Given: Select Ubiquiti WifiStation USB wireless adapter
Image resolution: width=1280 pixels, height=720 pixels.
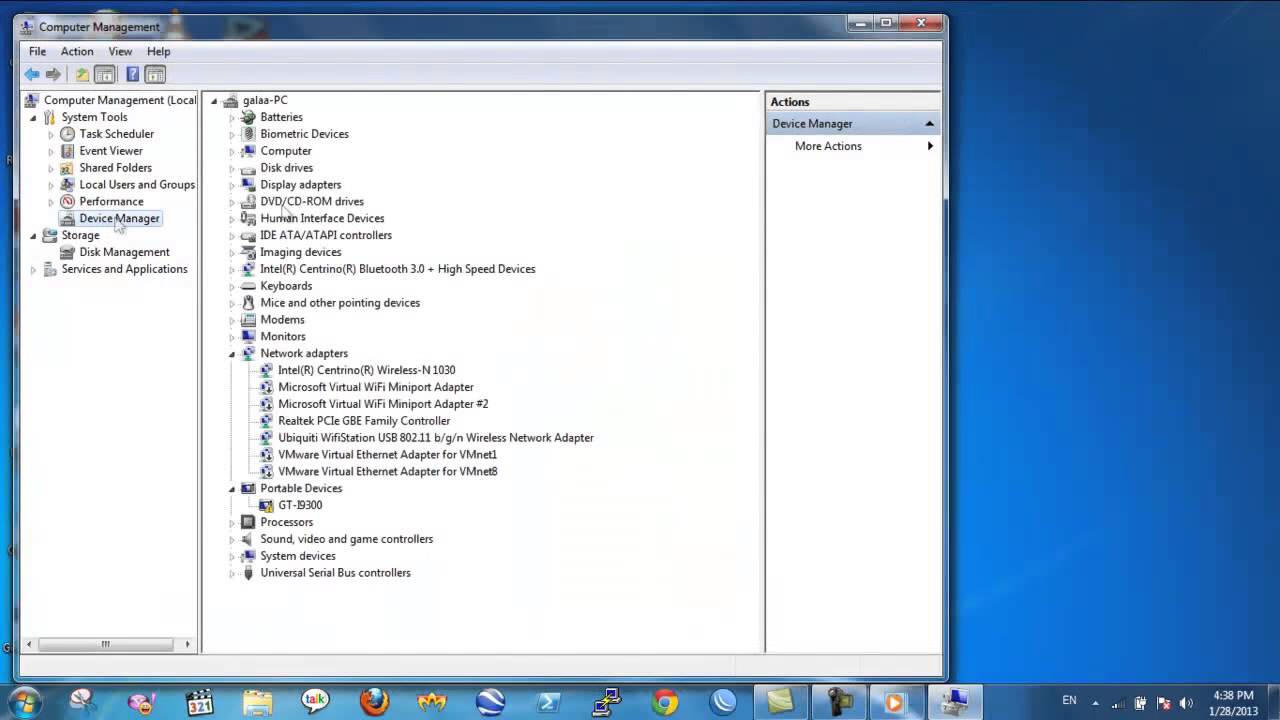Looking at the screenshot, I should 436,438.
